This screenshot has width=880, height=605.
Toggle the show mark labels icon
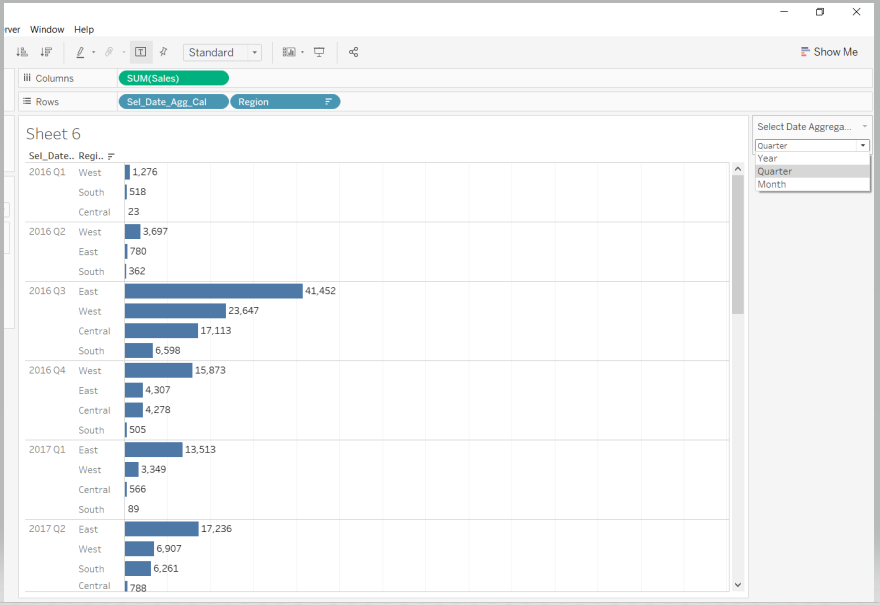pyautogui.click(x=140, y=52)
